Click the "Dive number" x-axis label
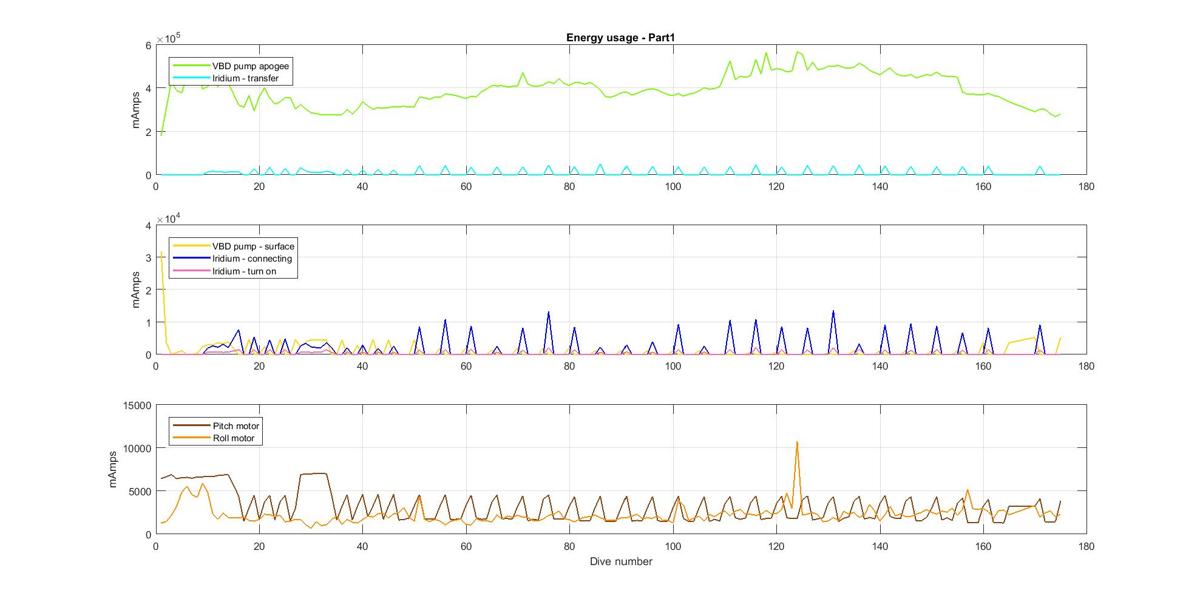This screenshot has height=601, width=1200. (622, 561)
